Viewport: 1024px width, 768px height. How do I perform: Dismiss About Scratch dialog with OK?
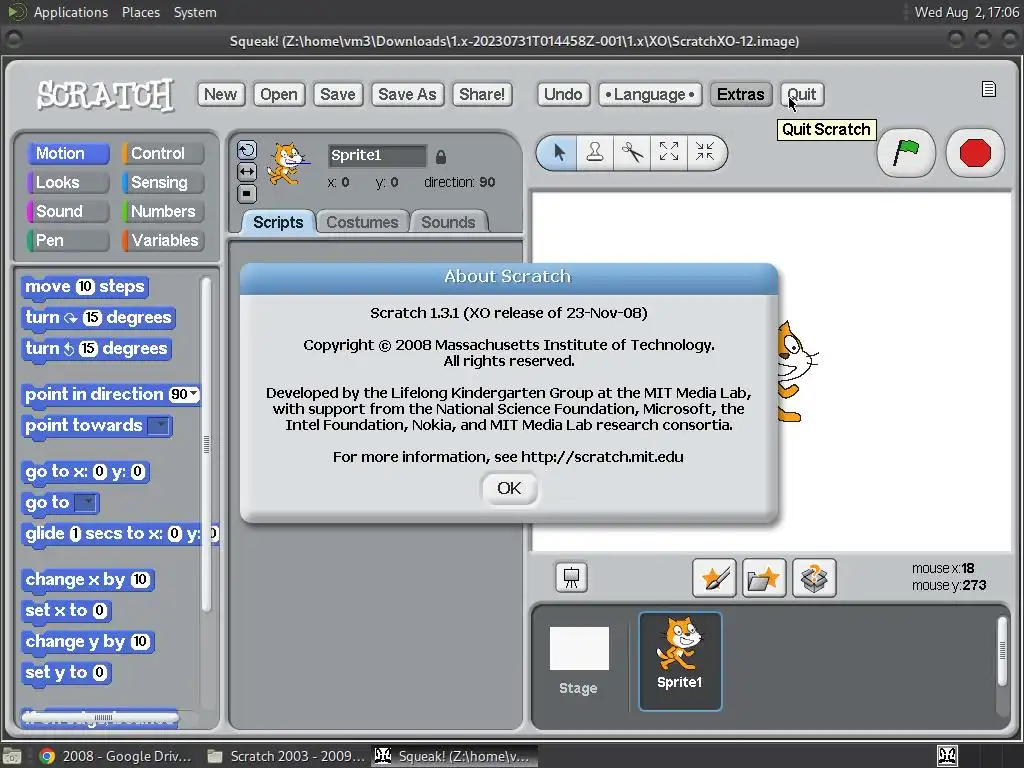click(x=509, y=488)
